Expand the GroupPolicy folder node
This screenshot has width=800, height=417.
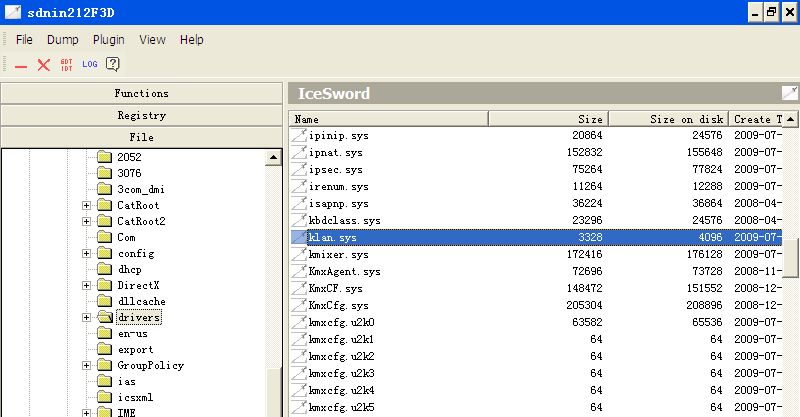[x=87, y=365]
